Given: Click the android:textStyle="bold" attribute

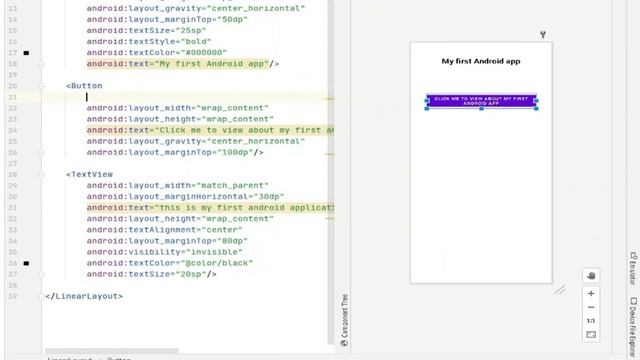Looking at the screenshot, I should (x=149, y=42).
